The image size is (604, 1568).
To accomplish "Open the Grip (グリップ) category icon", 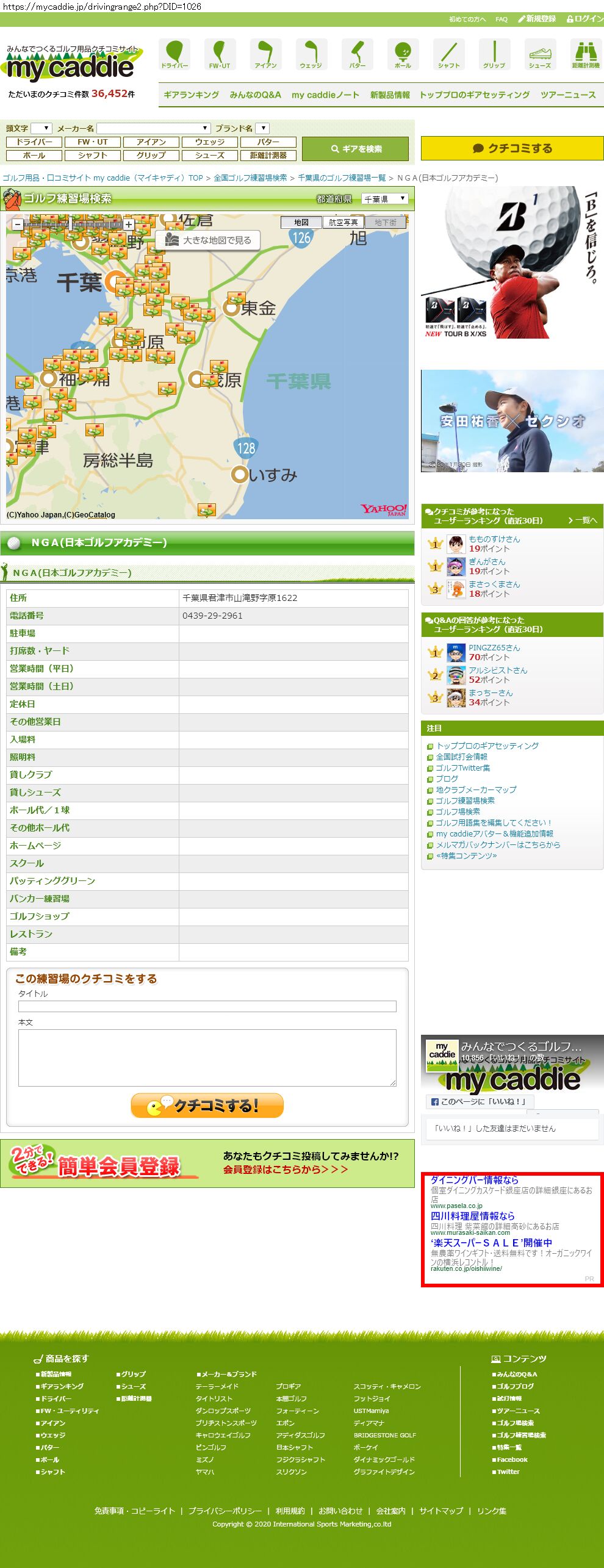I will [x=494, y=54].
